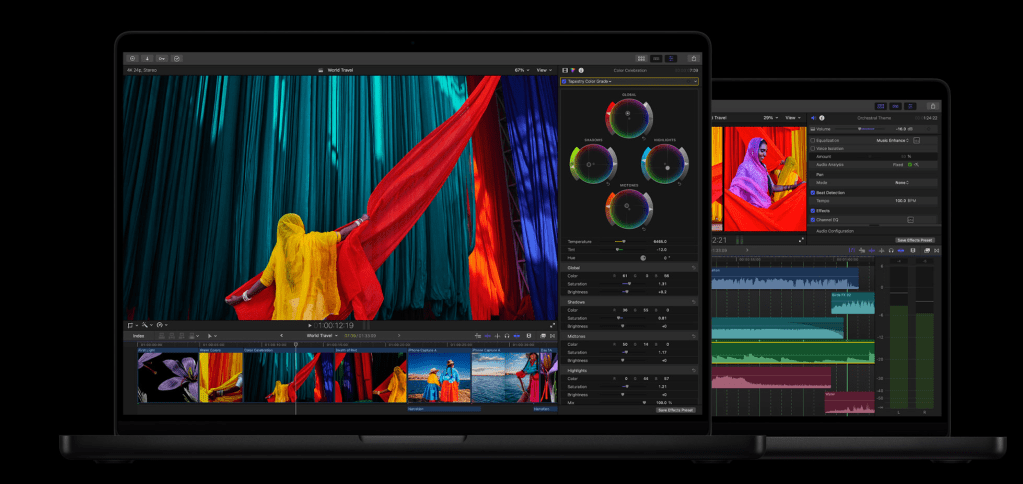Select the purple flower clip thumbnail
This screenshot has height=484, width=1023.
tap(167, 377)
